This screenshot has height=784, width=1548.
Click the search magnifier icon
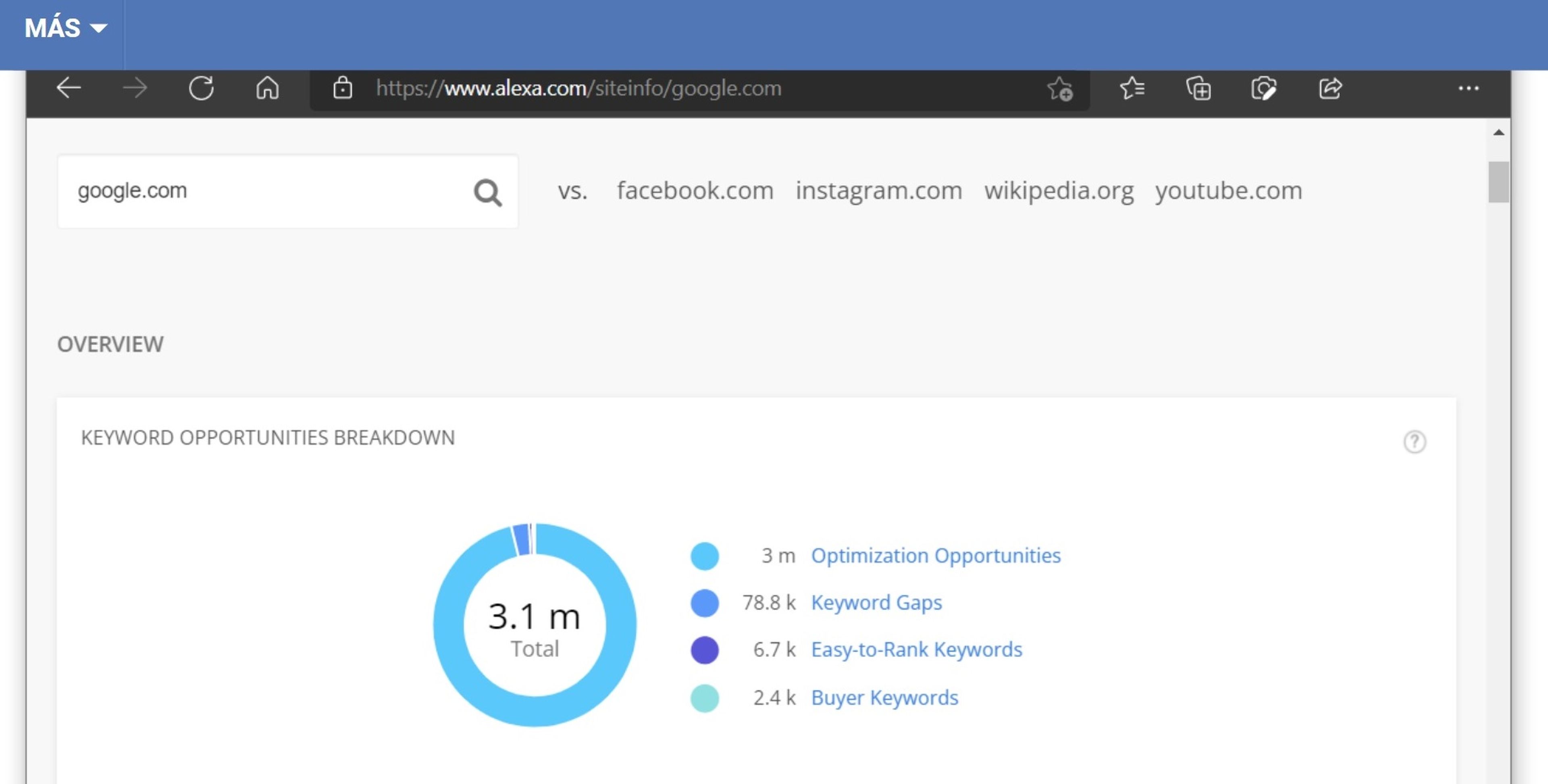(x=487, y=193)
